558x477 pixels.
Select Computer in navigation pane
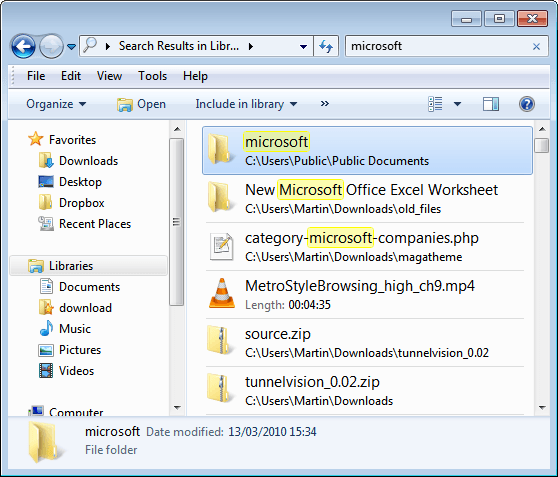point(76,412)
